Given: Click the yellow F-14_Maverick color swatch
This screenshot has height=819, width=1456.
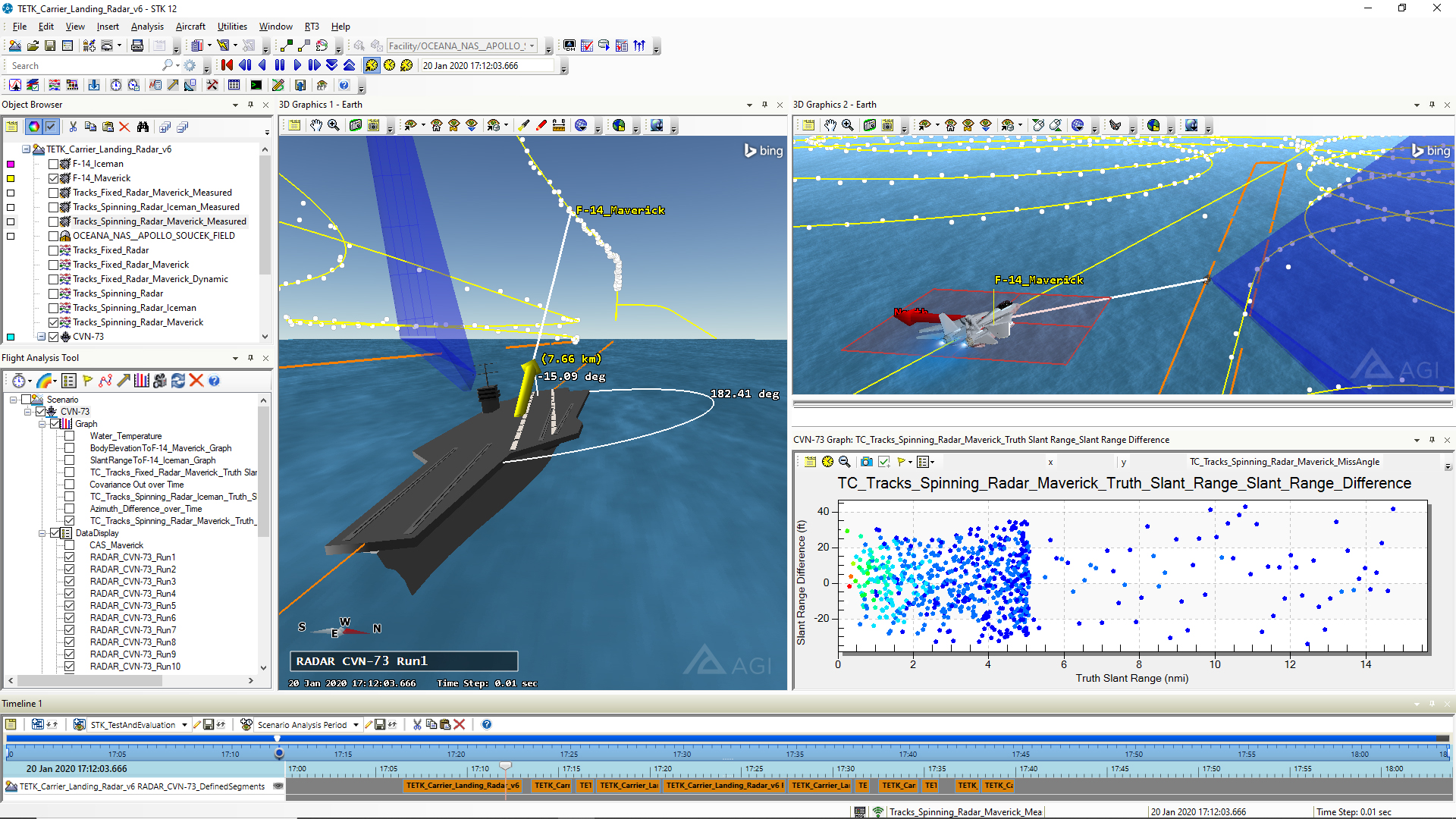Looking at the screenshot, I should tap(11, 178).
